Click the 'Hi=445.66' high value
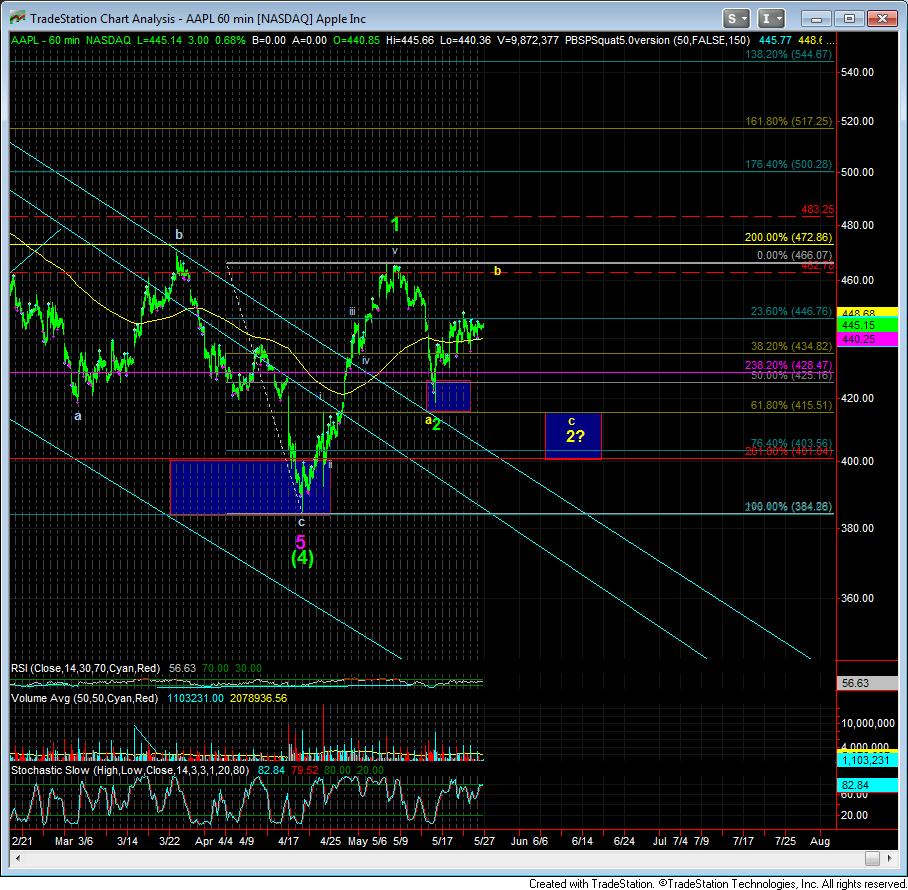Screen dimensions: 908x890 coord(409,41)
